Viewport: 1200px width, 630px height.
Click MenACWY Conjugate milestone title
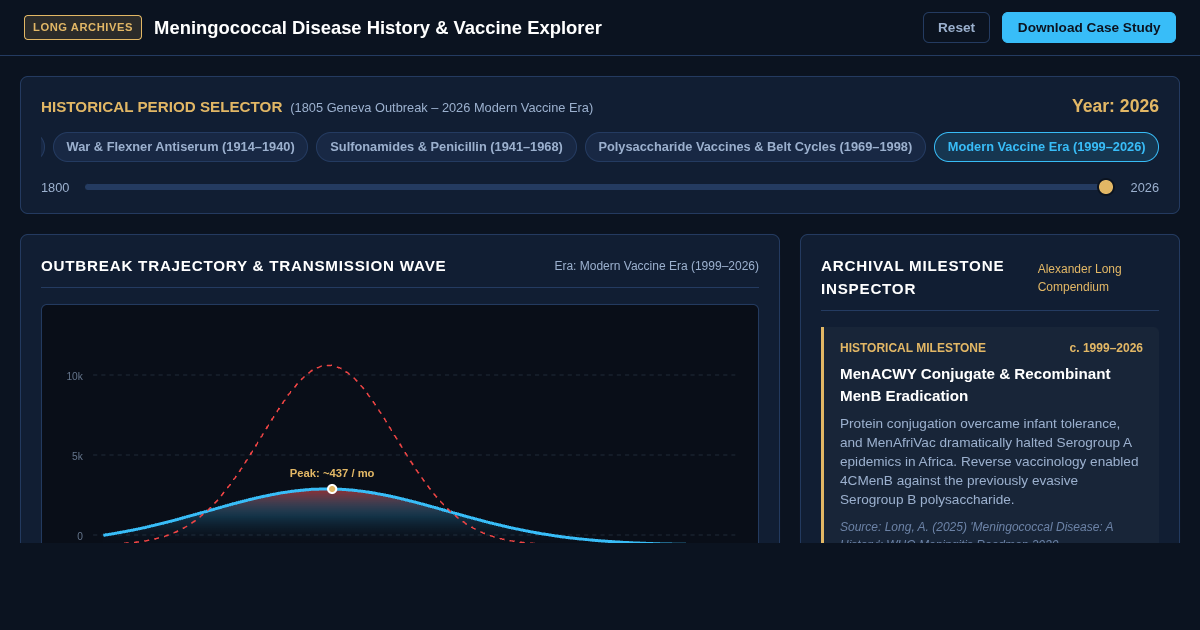point(975,384)
